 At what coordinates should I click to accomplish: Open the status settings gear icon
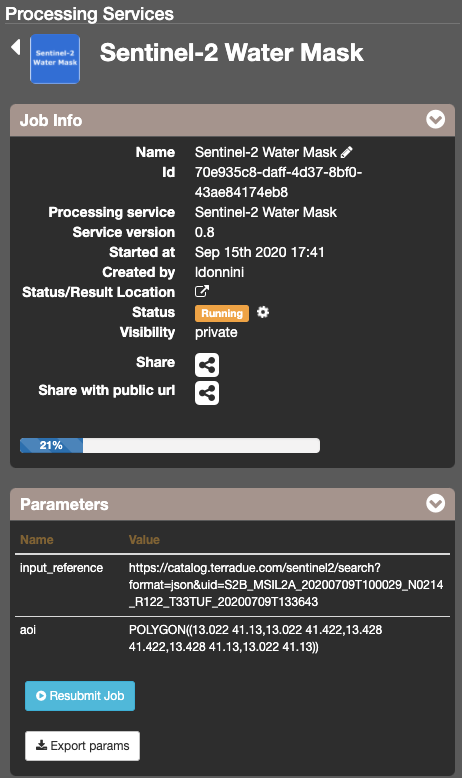[x=263, y=312]
